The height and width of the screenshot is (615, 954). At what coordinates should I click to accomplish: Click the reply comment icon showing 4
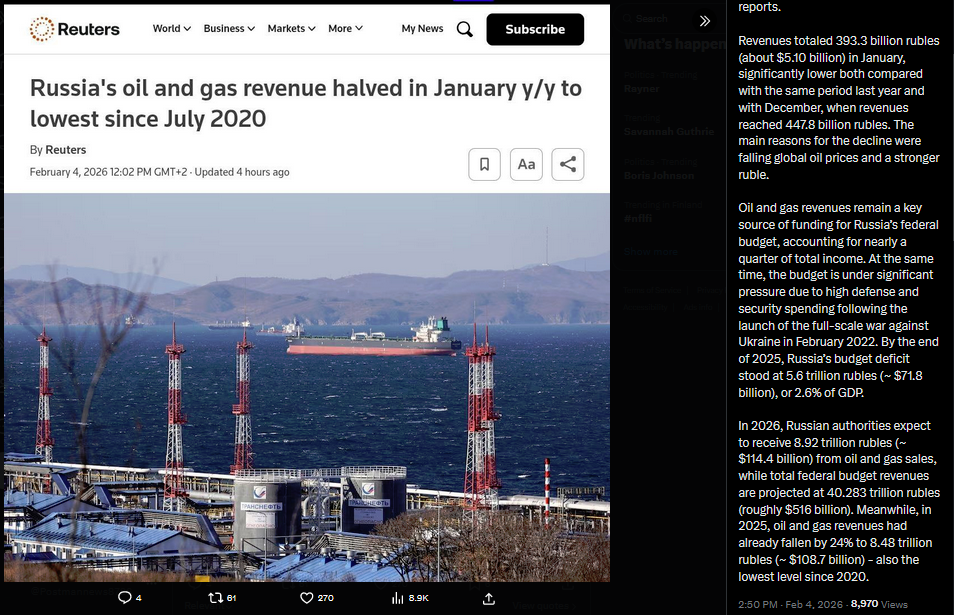(129, 598)
